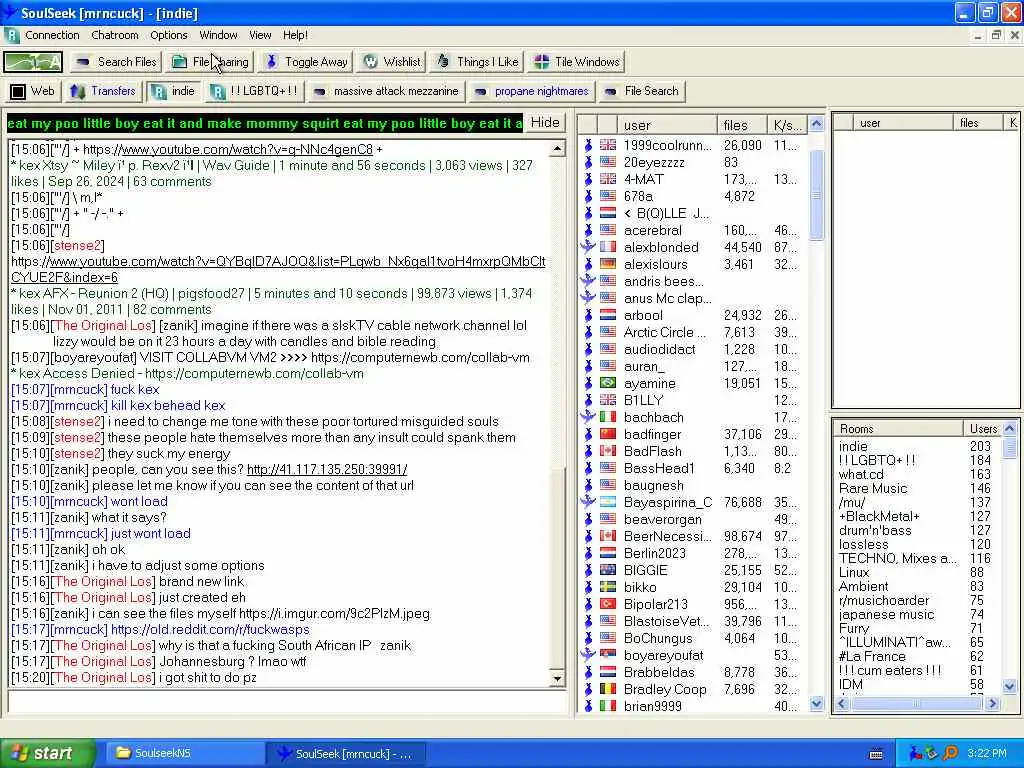Open the Connection menu
This screenshot has height=768, width=1024.
click(x=52, y=35)
